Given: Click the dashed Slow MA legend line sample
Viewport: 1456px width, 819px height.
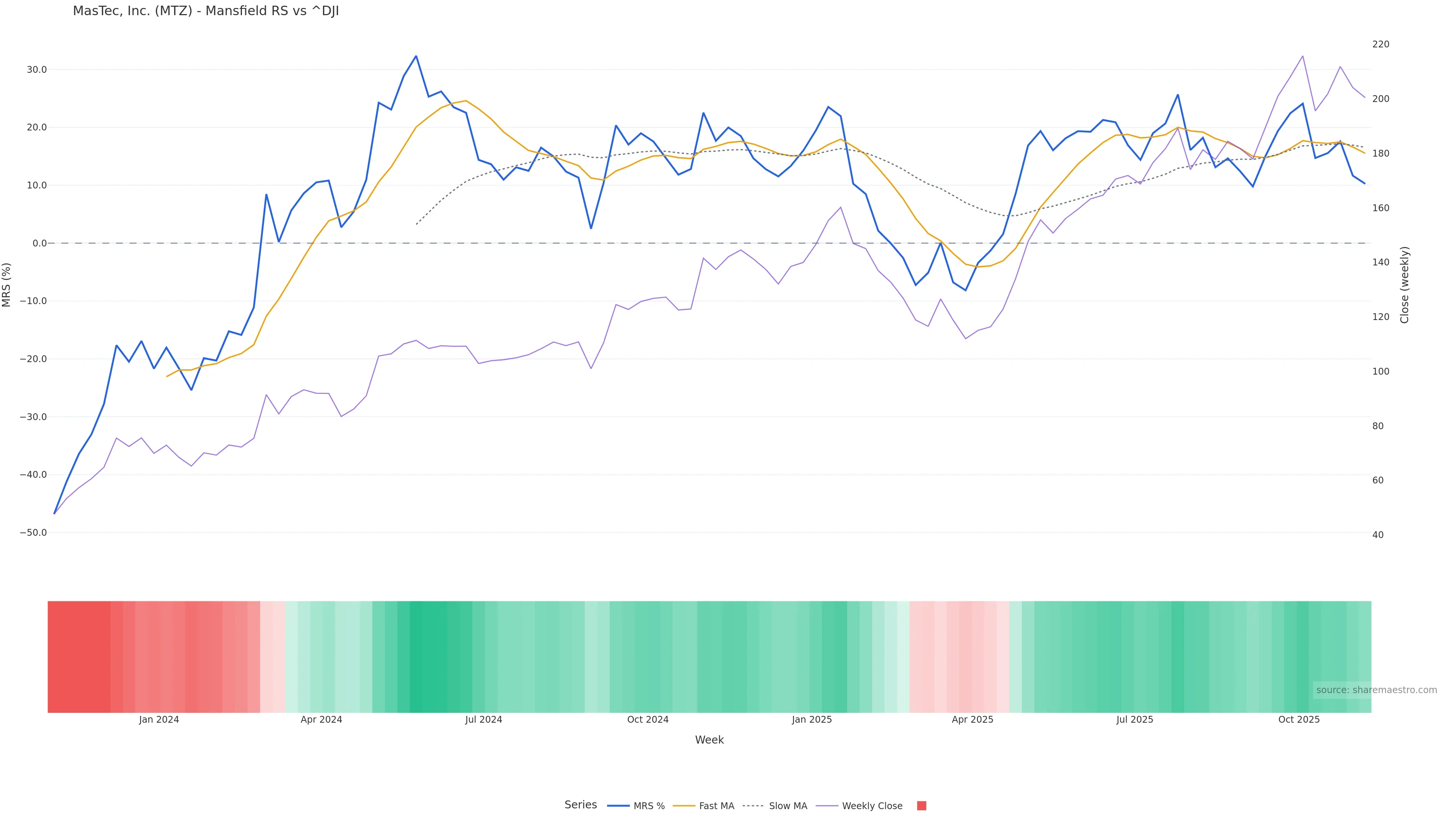Looking at the screenshot, I should tap(753, 805).
